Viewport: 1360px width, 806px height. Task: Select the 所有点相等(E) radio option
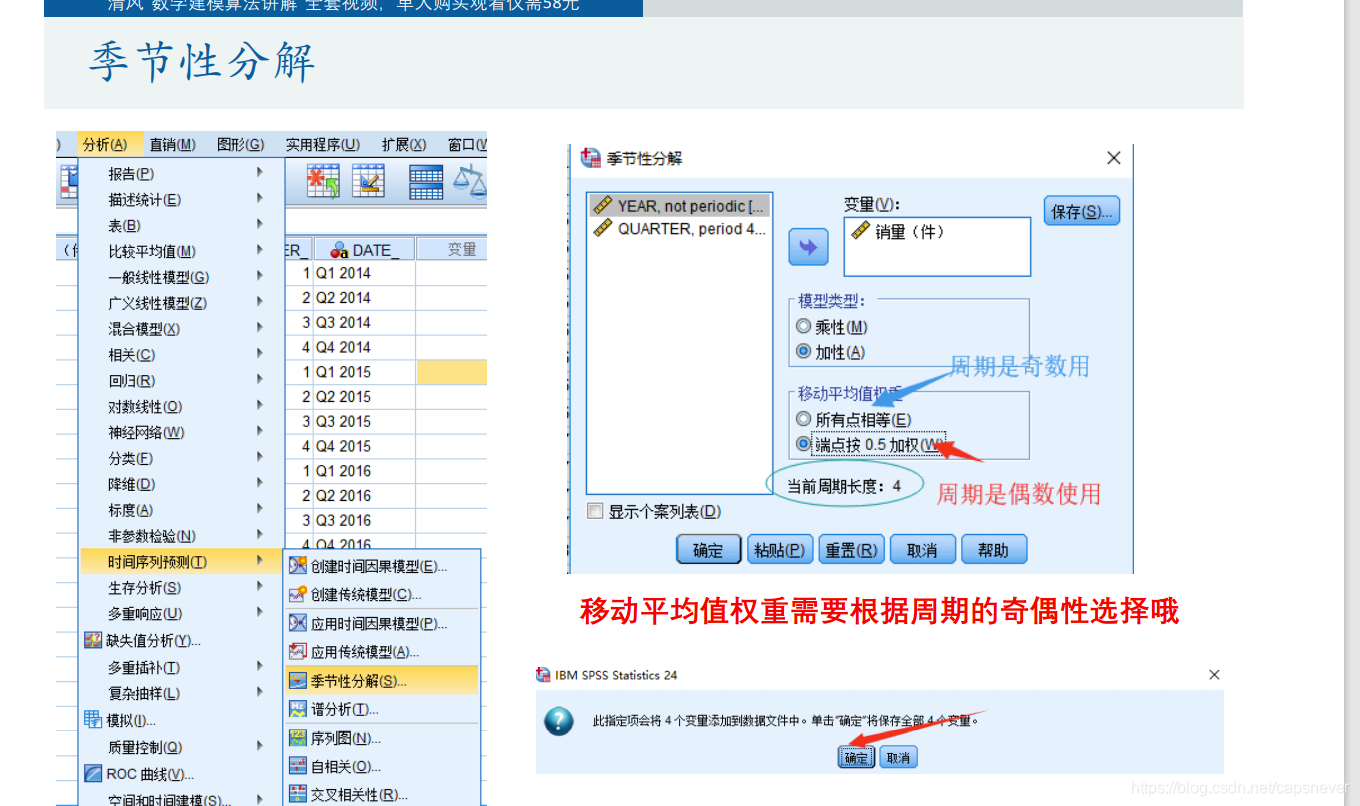(803, 419)
